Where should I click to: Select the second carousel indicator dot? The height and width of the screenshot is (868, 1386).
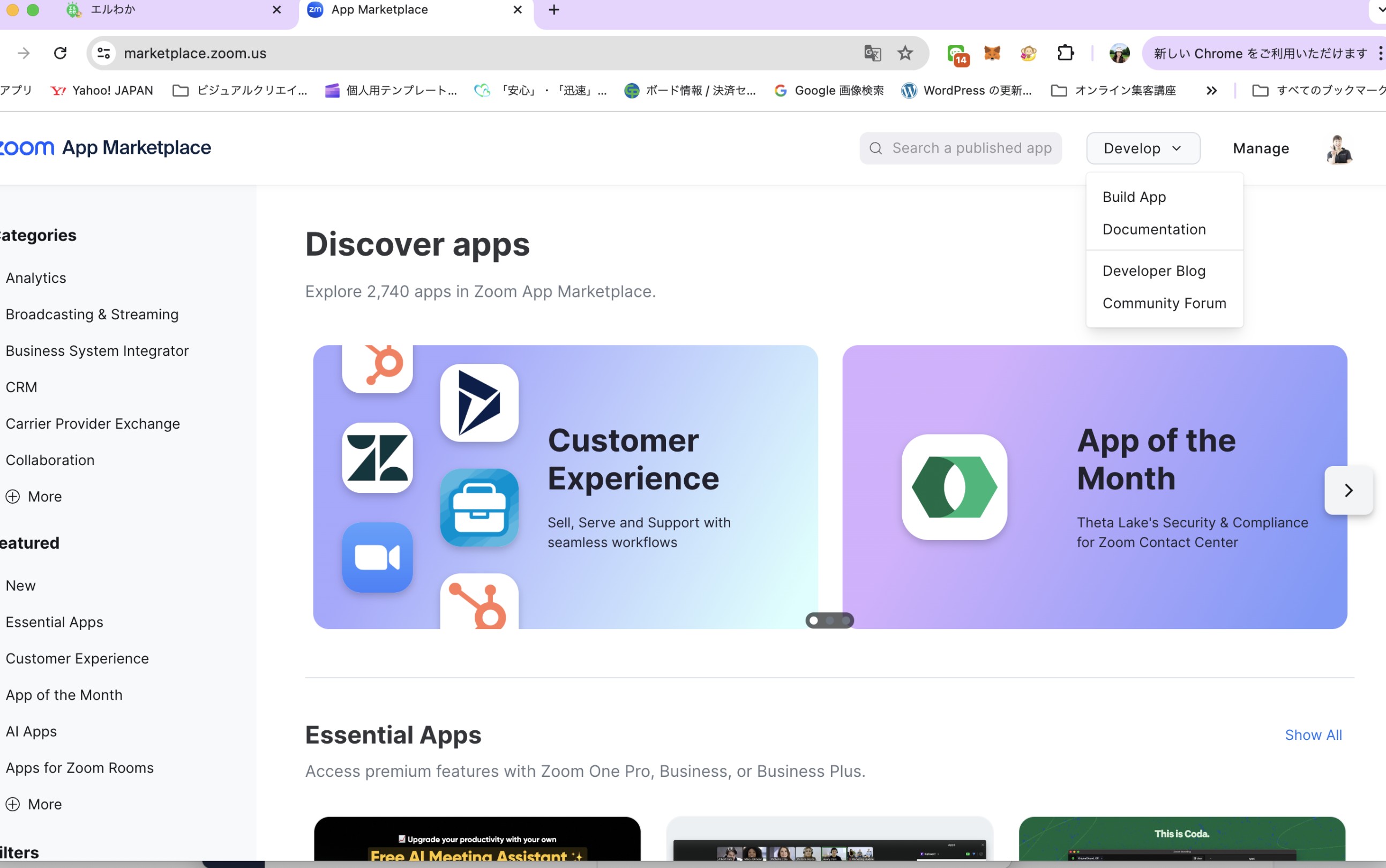tap(830, 620)
